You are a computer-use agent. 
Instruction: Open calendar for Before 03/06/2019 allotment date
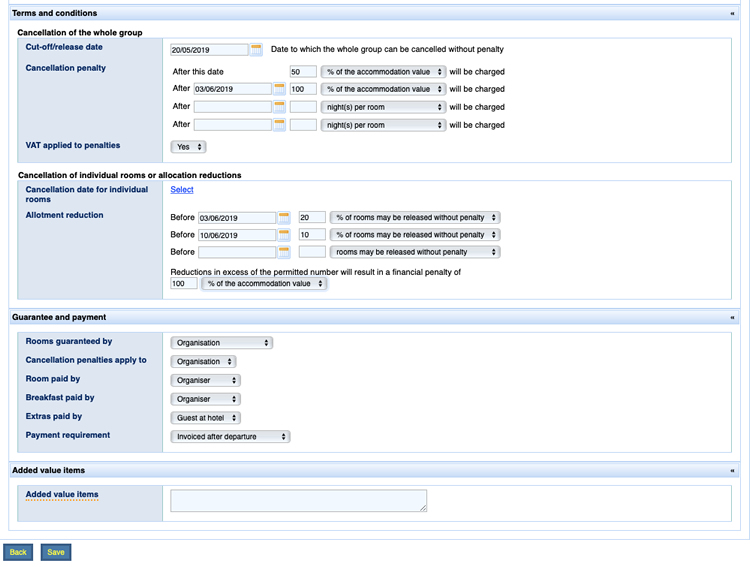click(x=284, y=218)
